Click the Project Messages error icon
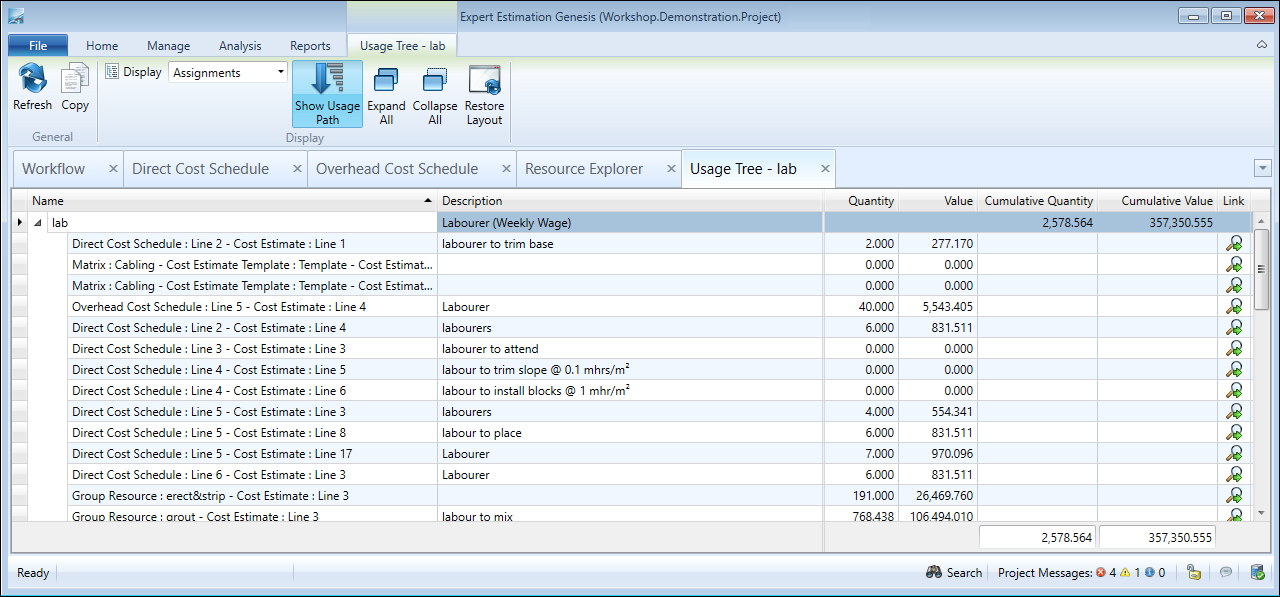The image size is (1280, 597). 1100,573
